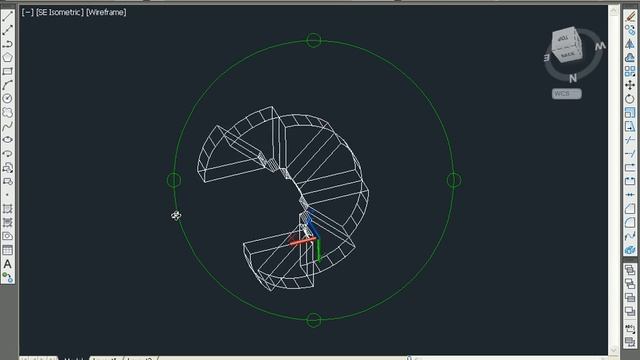Select the Spline tool

tap(7, 126)
